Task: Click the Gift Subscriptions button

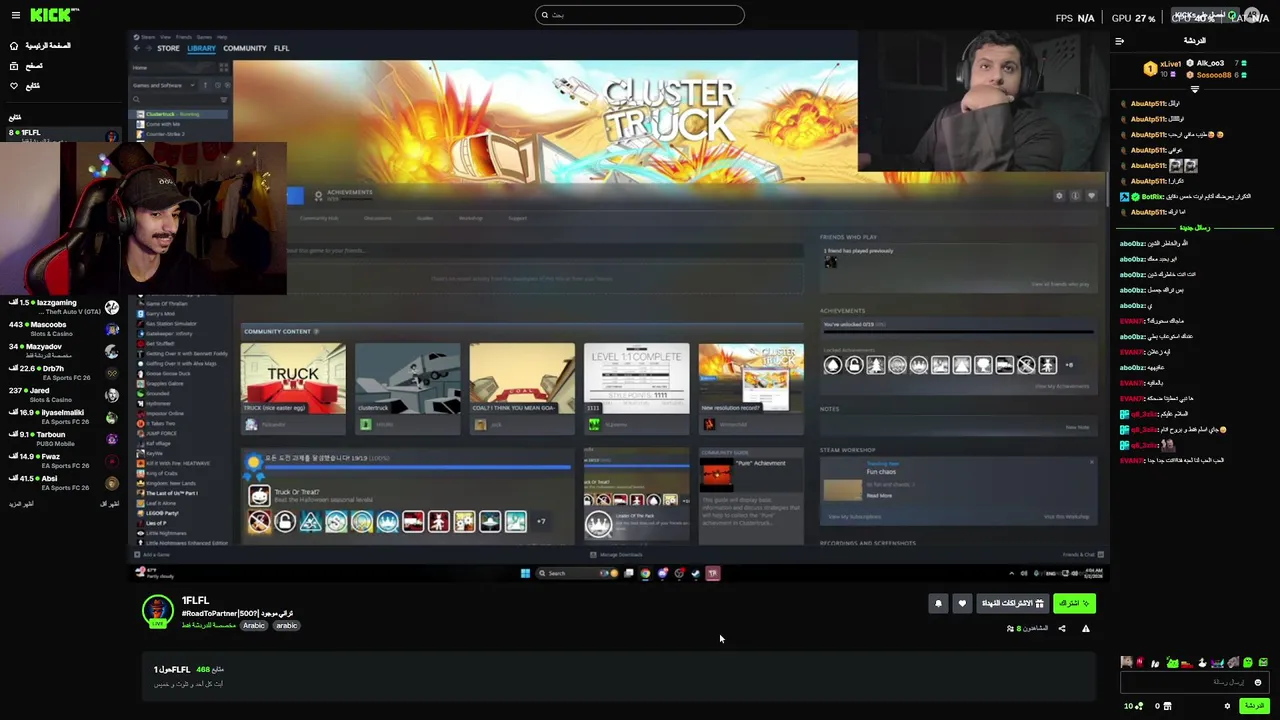Action: coord(1012,603)
